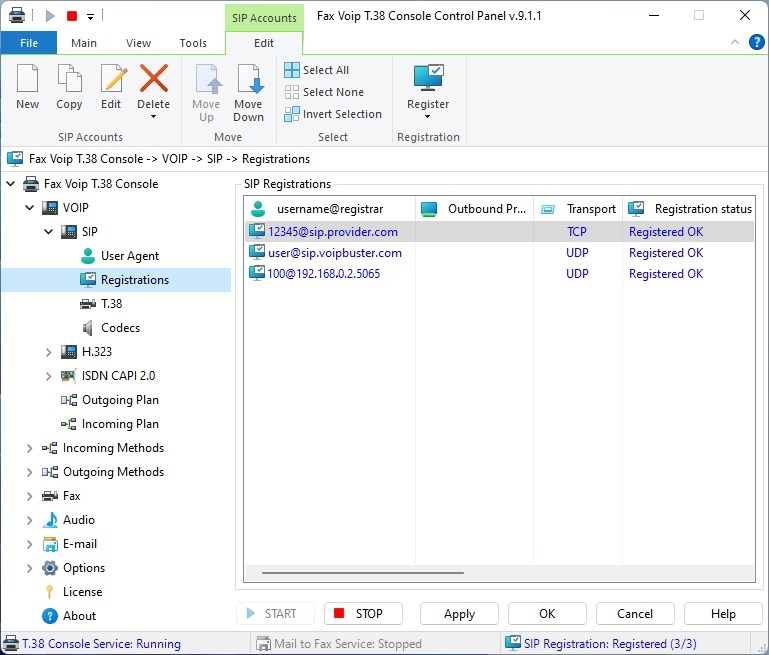Click T.38 Console Service: Running status
This screenshot has height=655, width=769.
pos(92,644)
